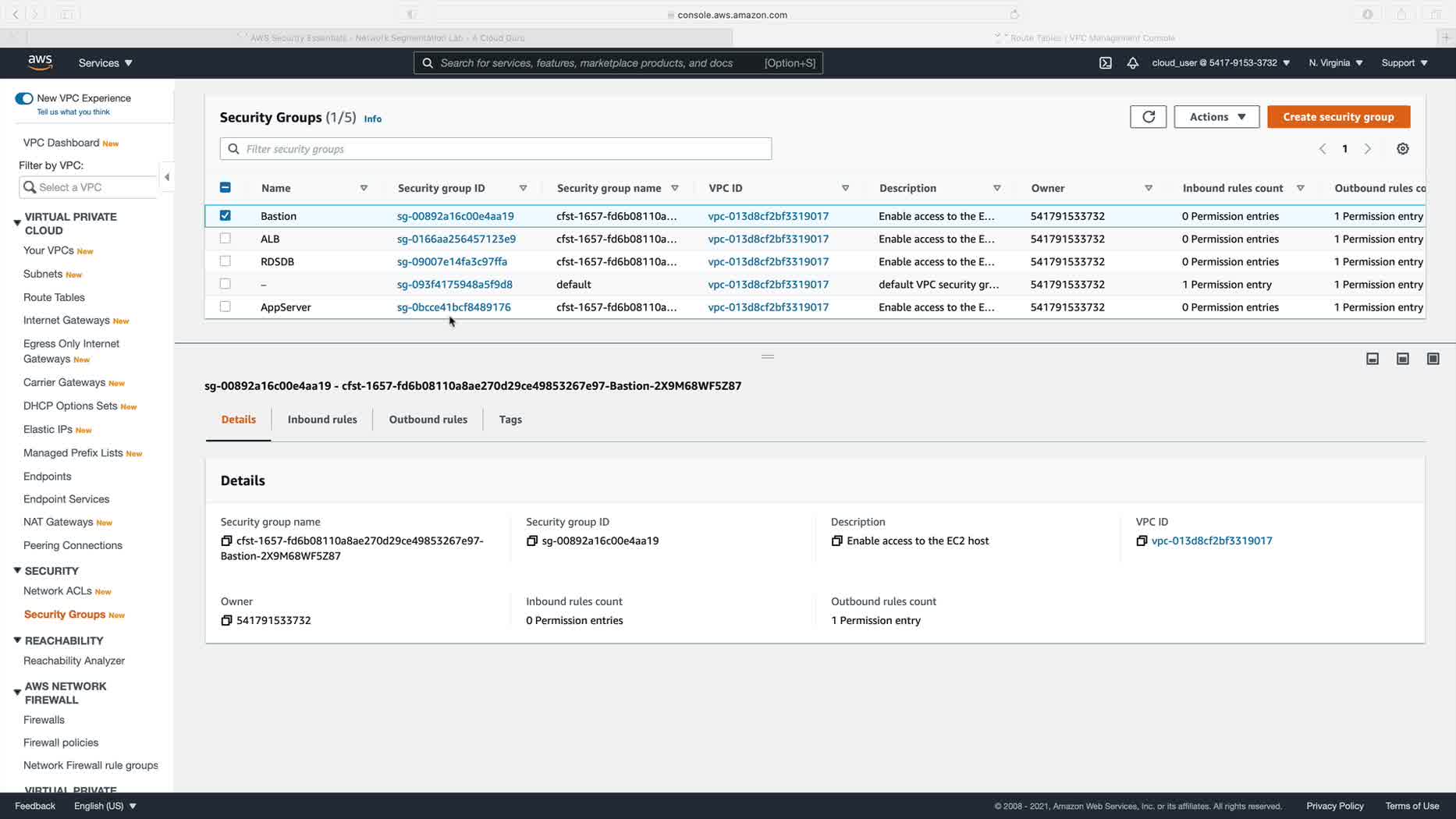
Task: Click the AWS logo home icon
Action: tap(40, 62)
